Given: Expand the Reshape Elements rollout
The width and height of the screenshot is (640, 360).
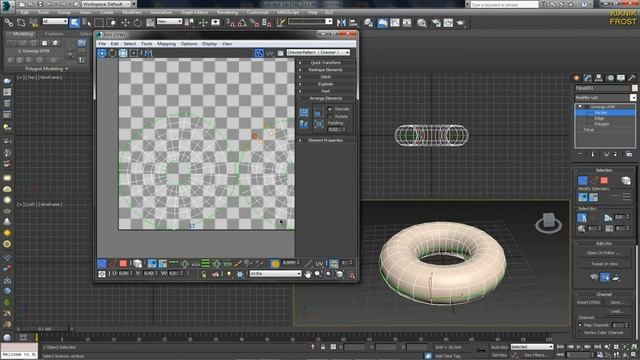Looking at the screenshot, I should pos(325,70).
